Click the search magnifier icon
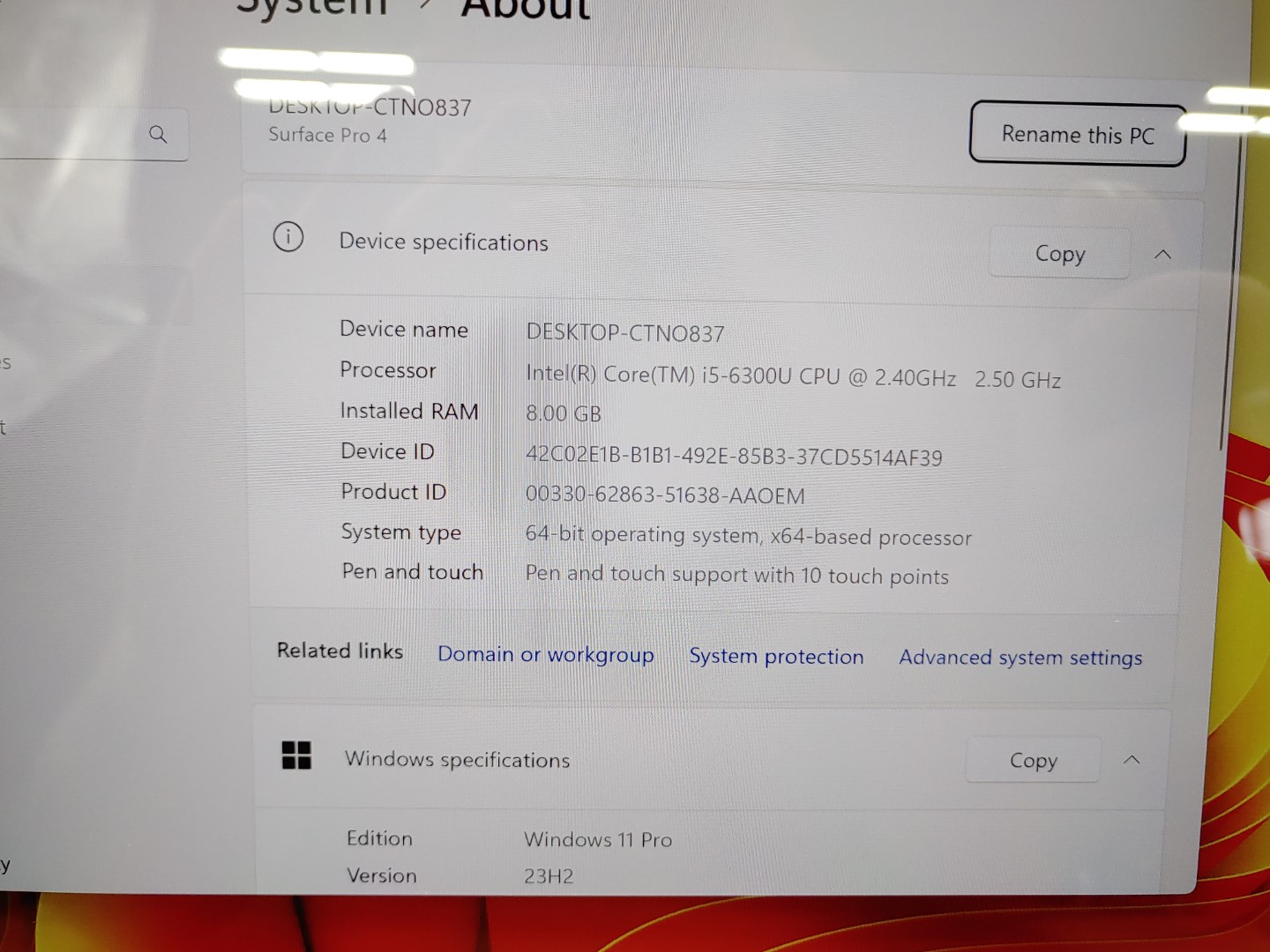The width and height of the screenshot is (1270, 952). [x=158, y=134]
